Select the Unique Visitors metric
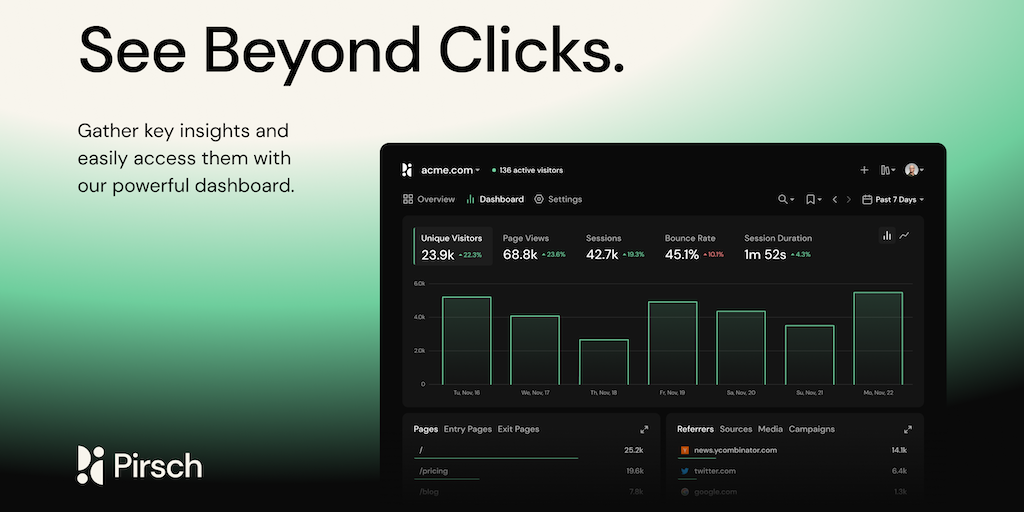Image resolution: width=1024 pixels, height=512 pixels. pos(453,246)
